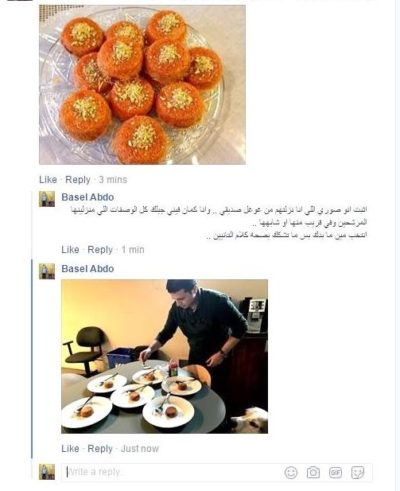
Task: Open the 3 mins timestamp link
Action: coord(113,180)
